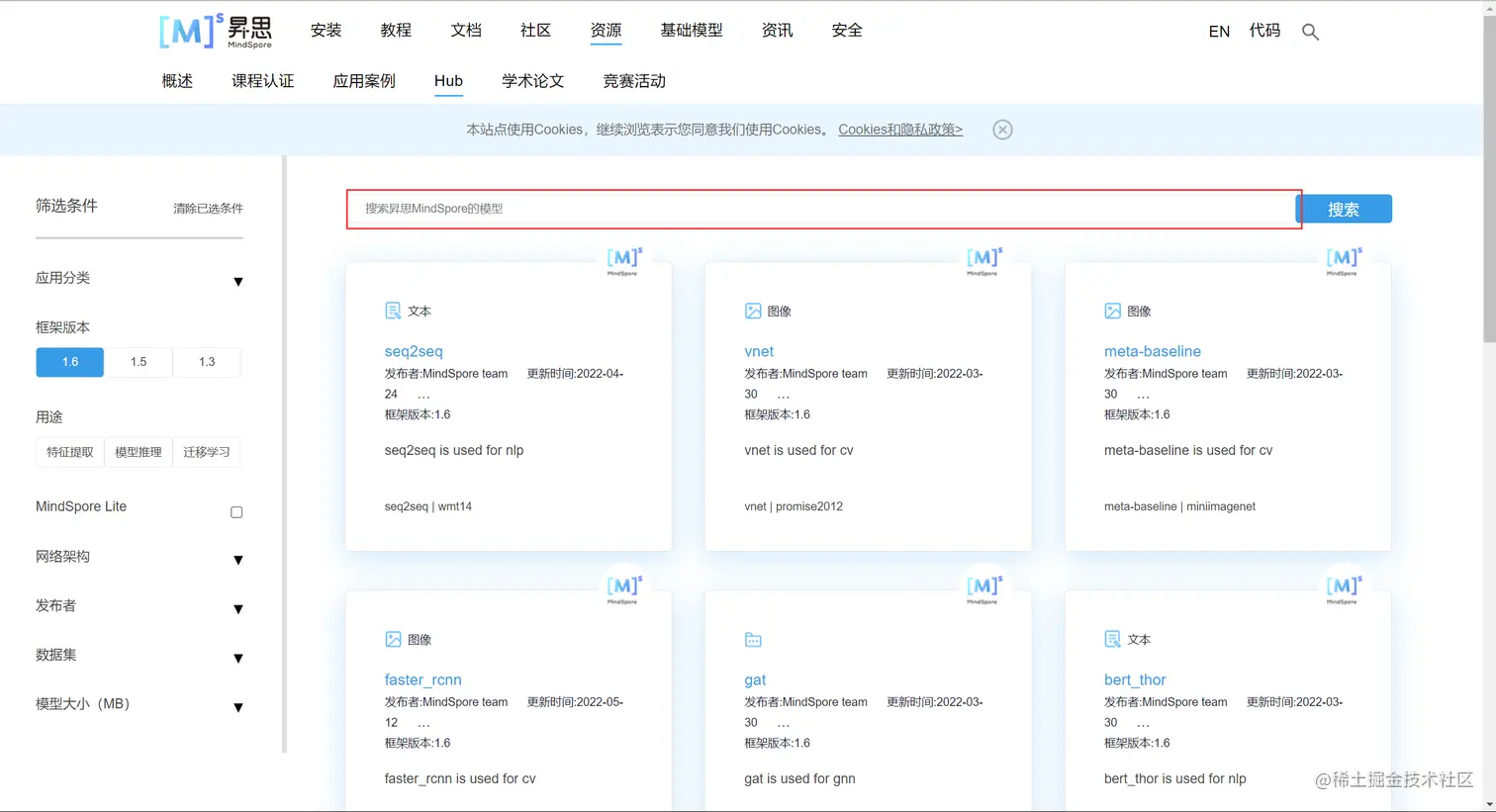Click the seq2seq | wmt14 tag text

(428, 506)
